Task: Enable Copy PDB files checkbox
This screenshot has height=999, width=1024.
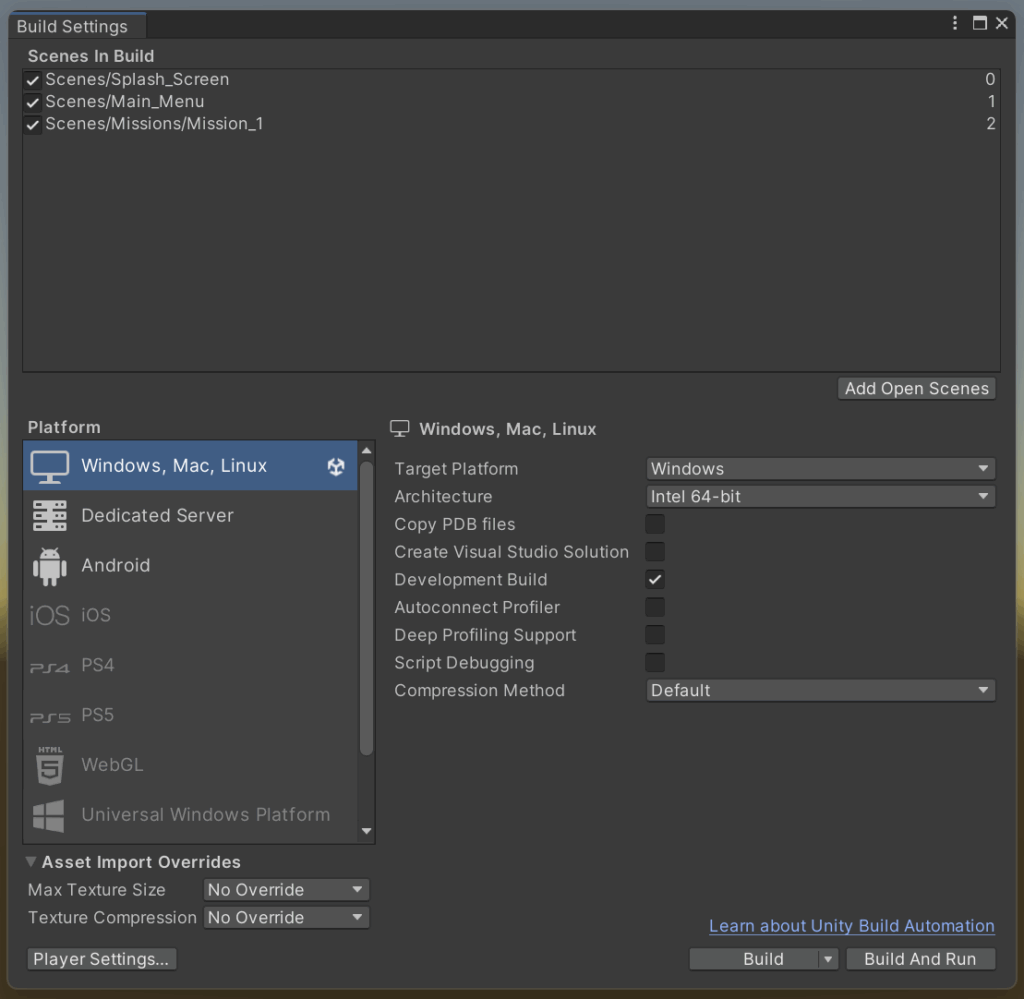Action: coord(654,524)
